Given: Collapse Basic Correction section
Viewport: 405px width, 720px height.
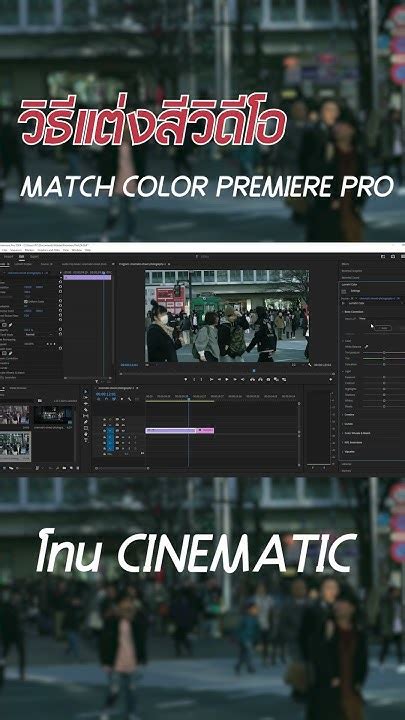Looking at the screenshot, I should 343,312.
